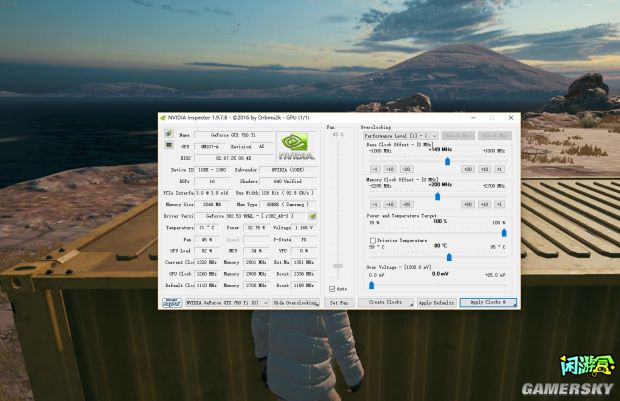
Task: Click the Base Clock Offset slider handle
Action: [447, 160]
